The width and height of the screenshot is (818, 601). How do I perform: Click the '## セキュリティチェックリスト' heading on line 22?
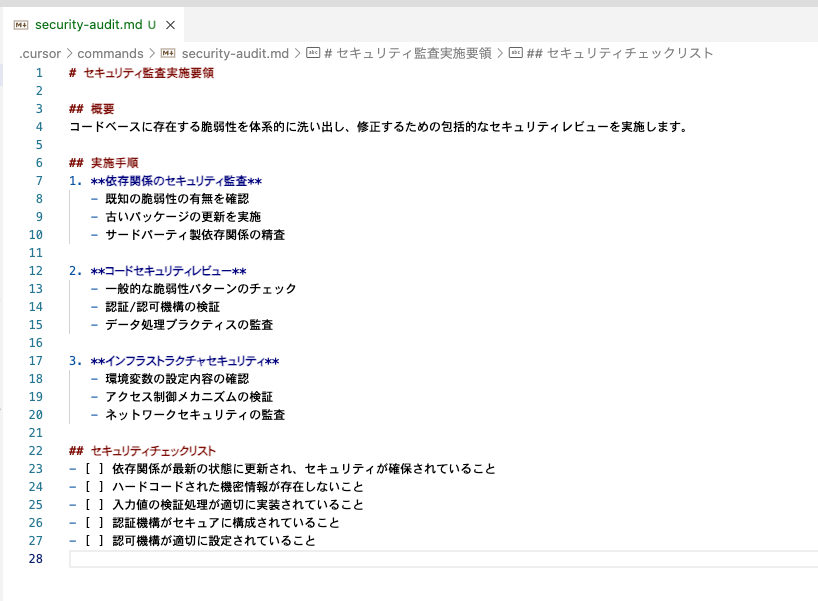coord(142,451)
